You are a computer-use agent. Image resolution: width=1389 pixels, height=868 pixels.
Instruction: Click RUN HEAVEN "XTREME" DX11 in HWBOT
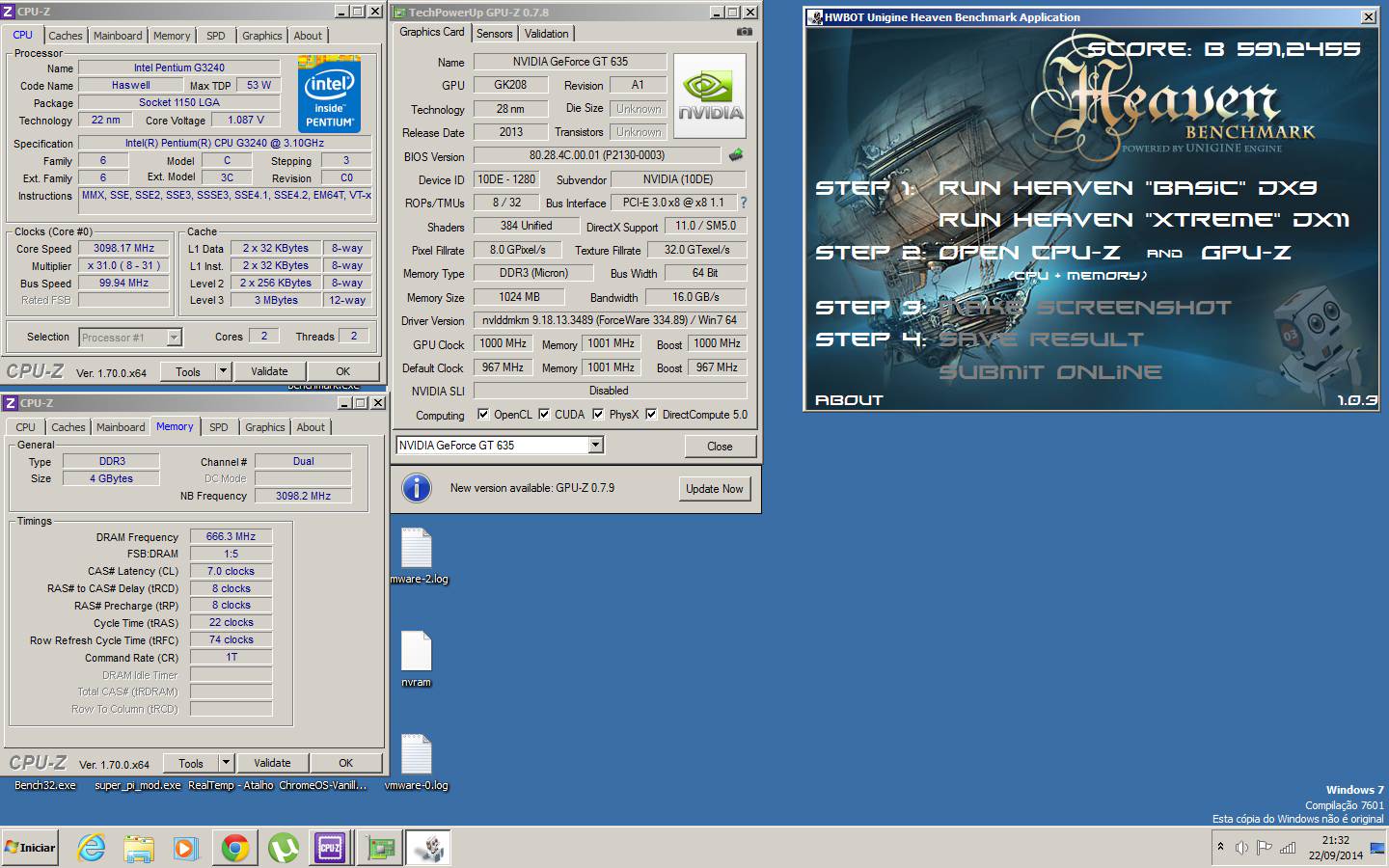click(x=1144, y=220)
